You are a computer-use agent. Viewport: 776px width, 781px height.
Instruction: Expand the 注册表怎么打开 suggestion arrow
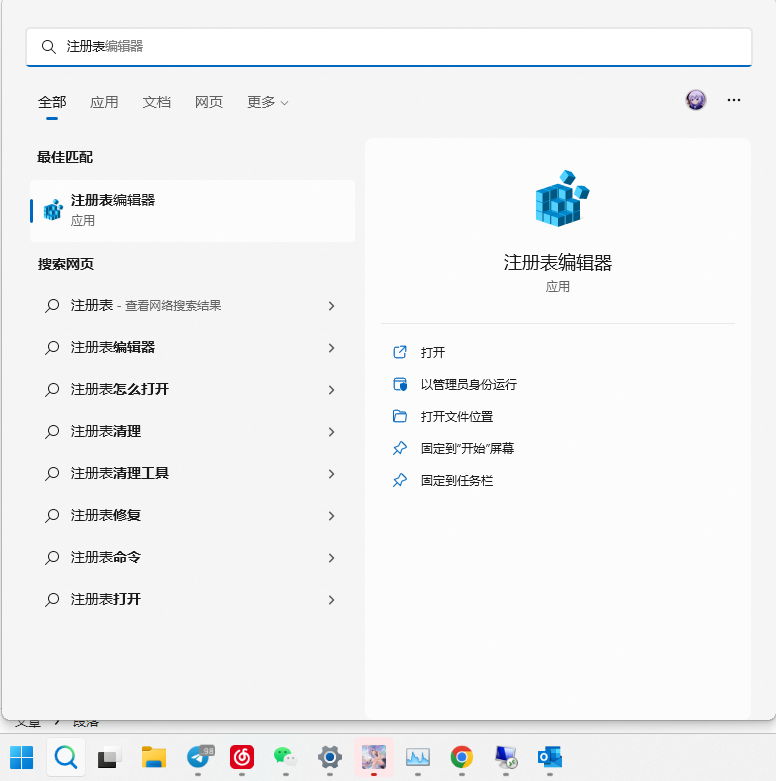click(331, 389)
